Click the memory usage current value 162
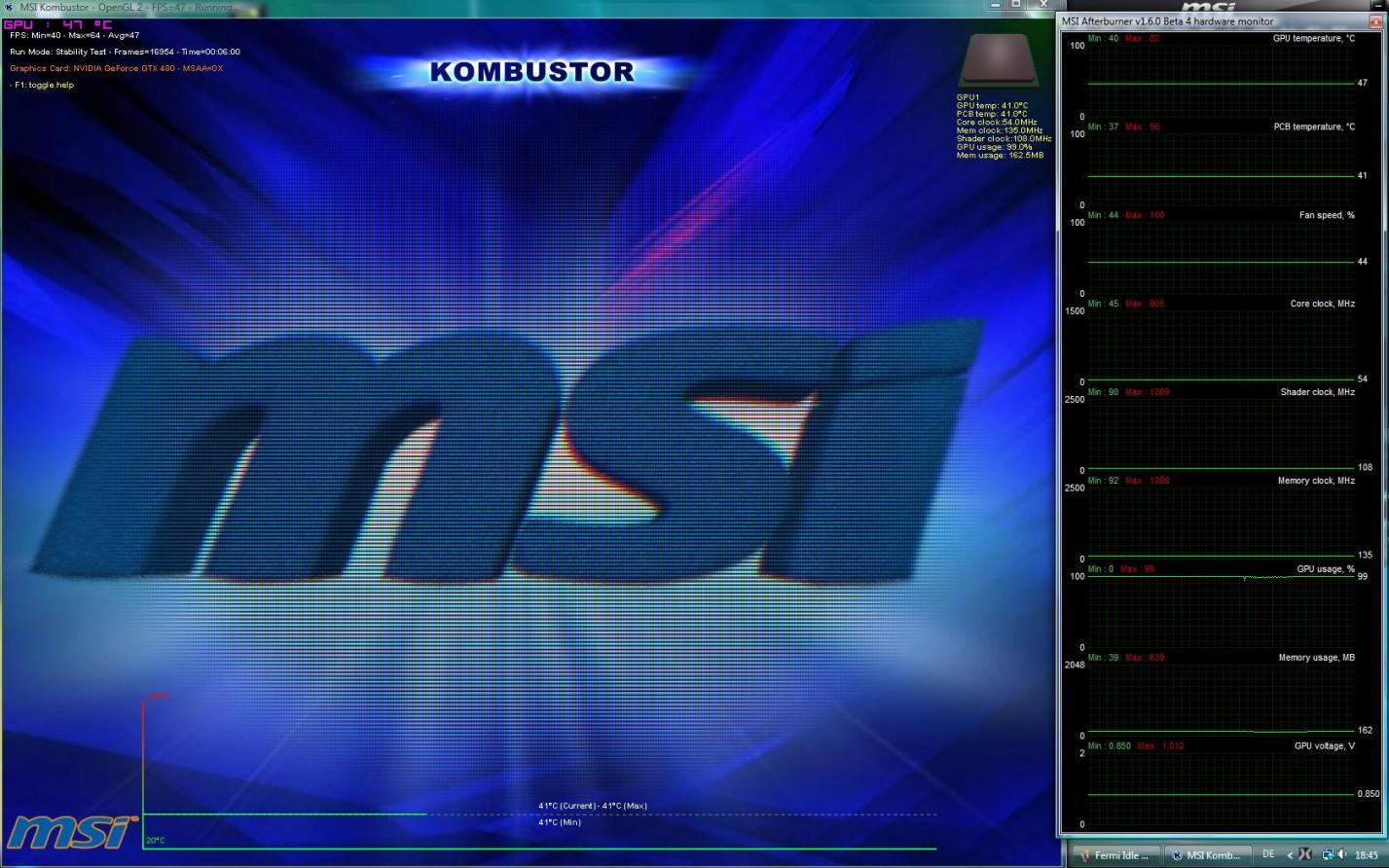The height and width of the screenshot is (868, 1389). point(1365,730)
